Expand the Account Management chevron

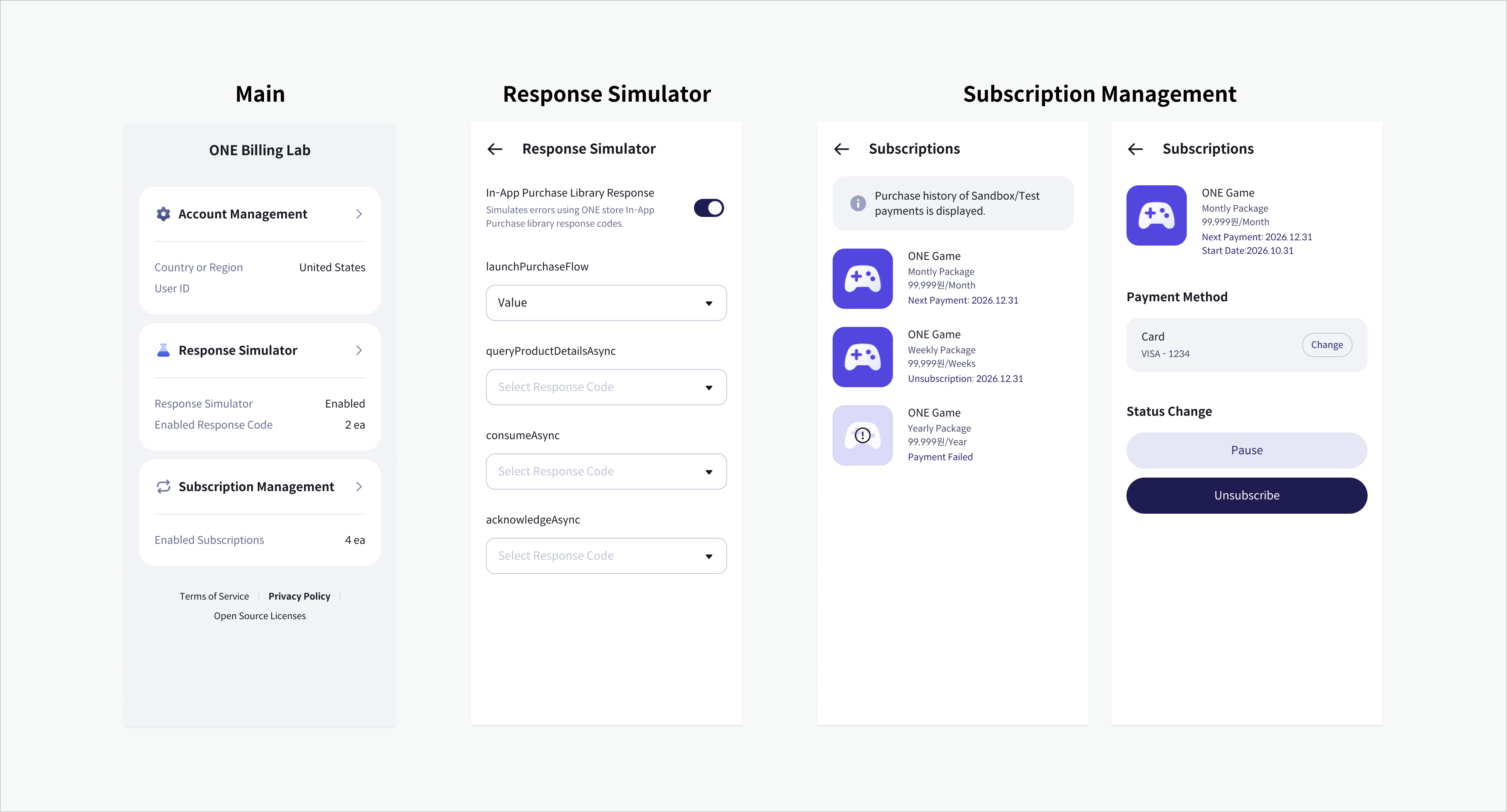(x=359, y=214)
